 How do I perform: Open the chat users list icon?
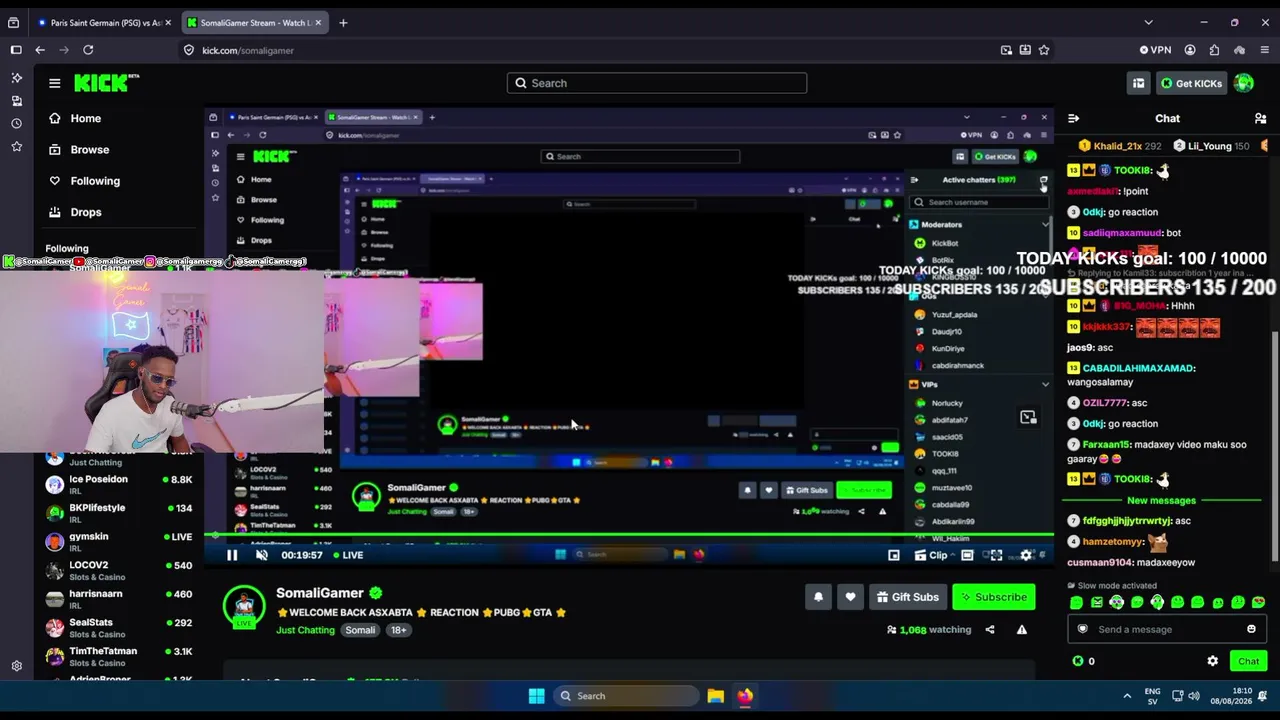1260,118
